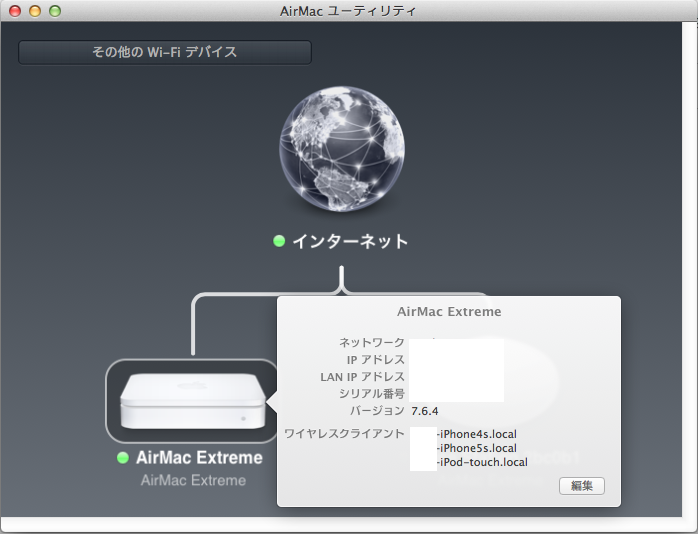Select the AirMac Extreme base station icon
Screen dimensions: 698x534
192,400
